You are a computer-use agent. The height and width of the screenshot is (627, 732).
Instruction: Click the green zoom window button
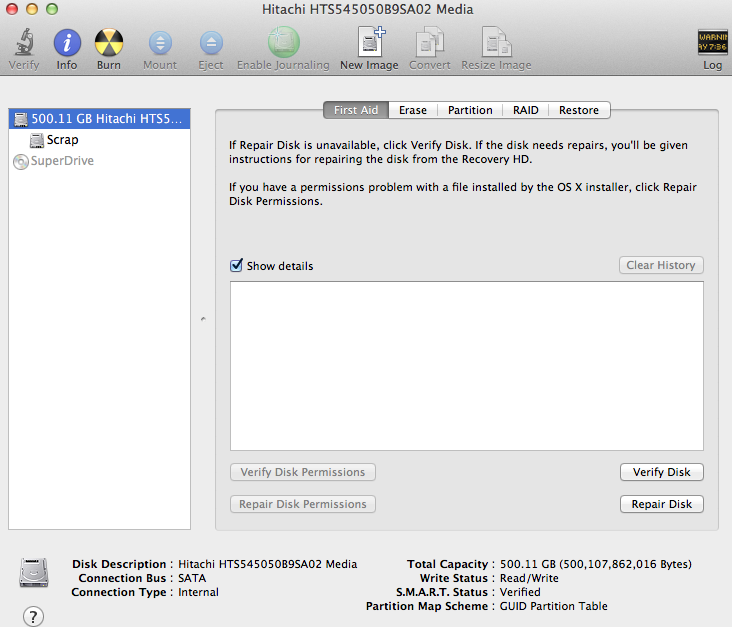pos(52,9)
